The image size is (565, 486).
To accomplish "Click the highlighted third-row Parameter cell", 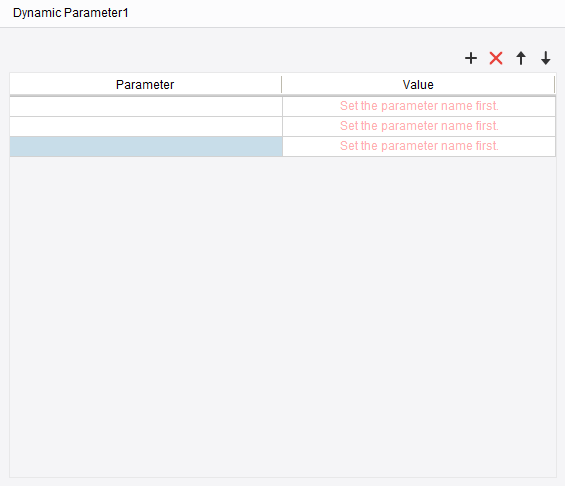I will pos(146,146).
